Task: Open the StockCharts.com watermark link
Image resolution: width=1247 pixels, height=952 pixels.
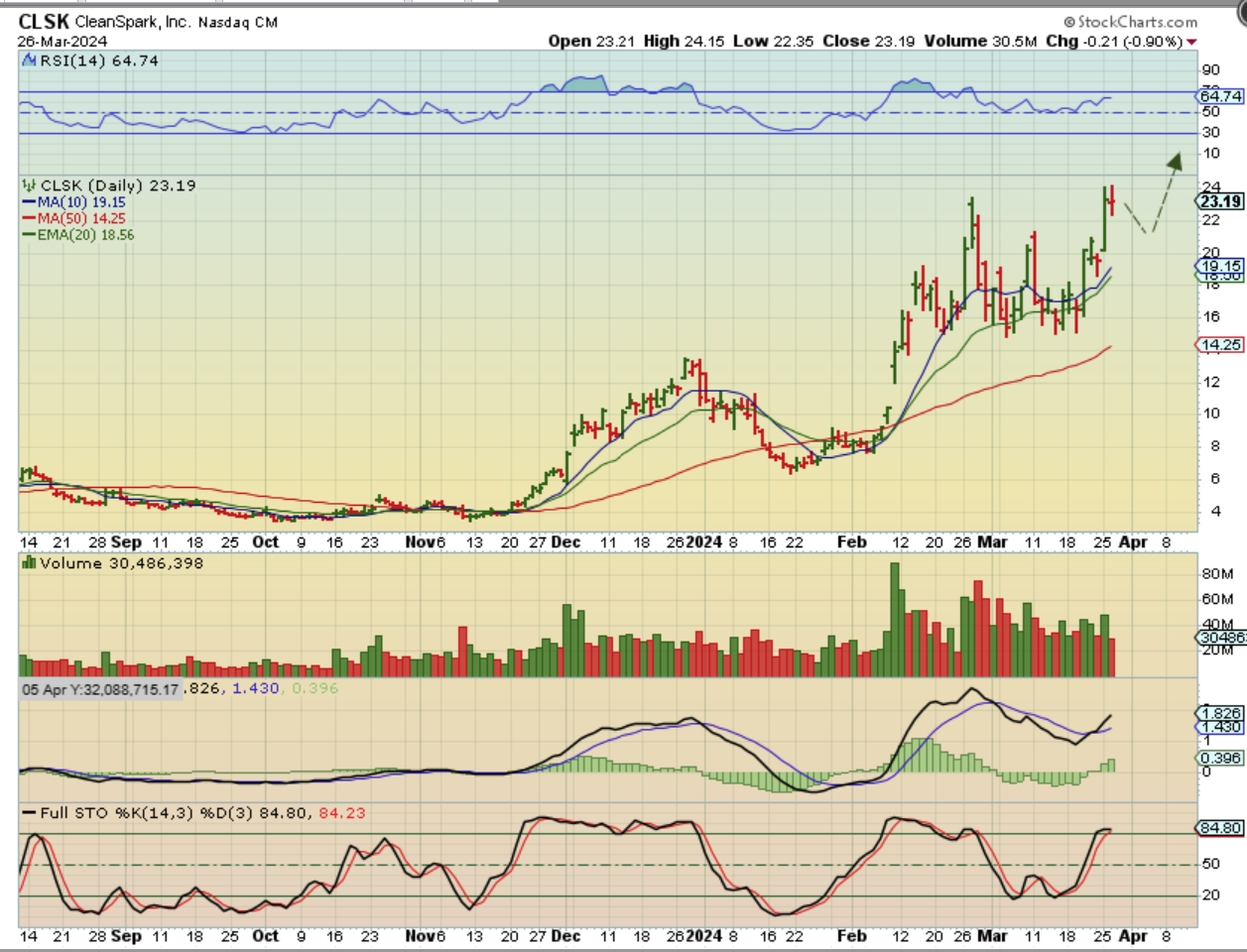Action: [1137, 22]
